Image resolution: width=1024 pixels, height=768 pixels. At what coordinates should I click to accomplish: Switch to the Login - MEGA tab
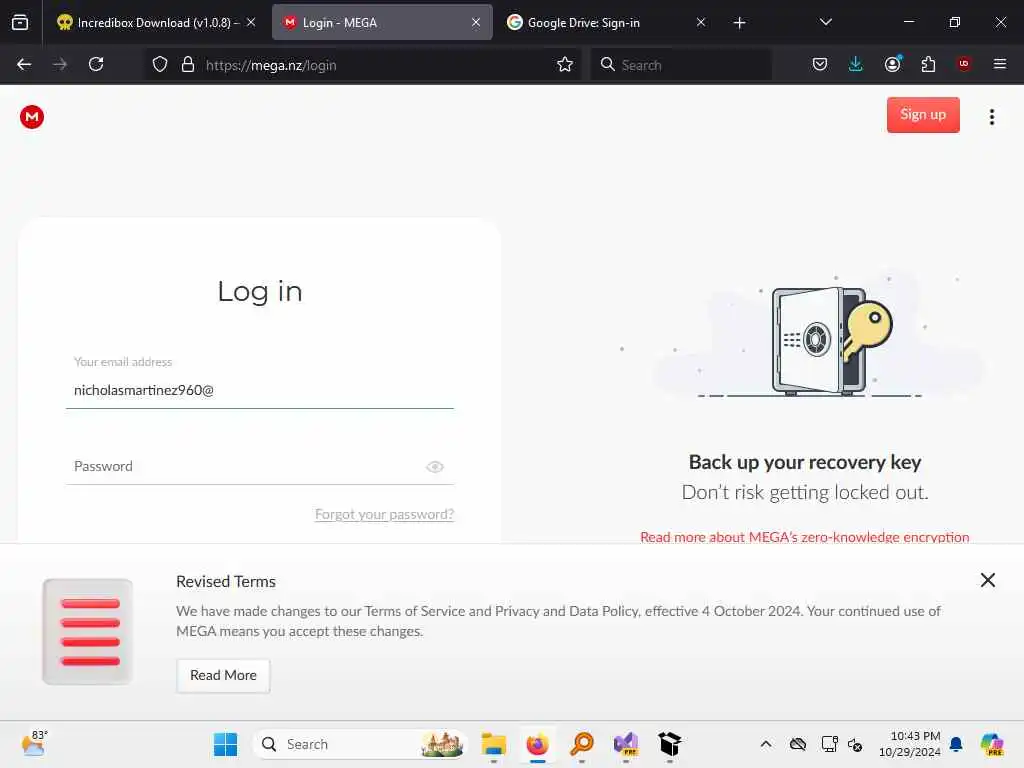click(382, 22)
